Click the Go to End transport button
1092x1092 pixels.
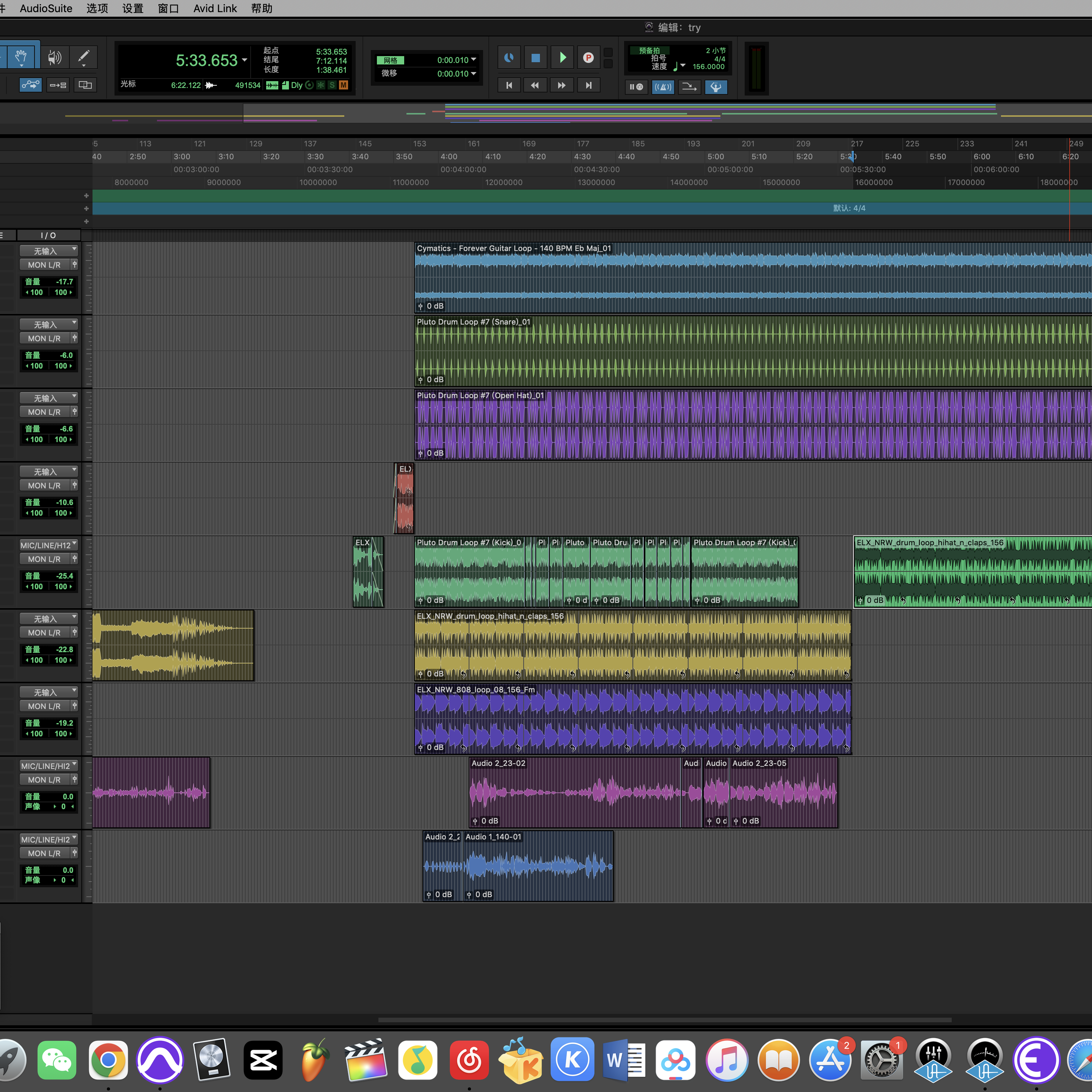click(588, 85)
